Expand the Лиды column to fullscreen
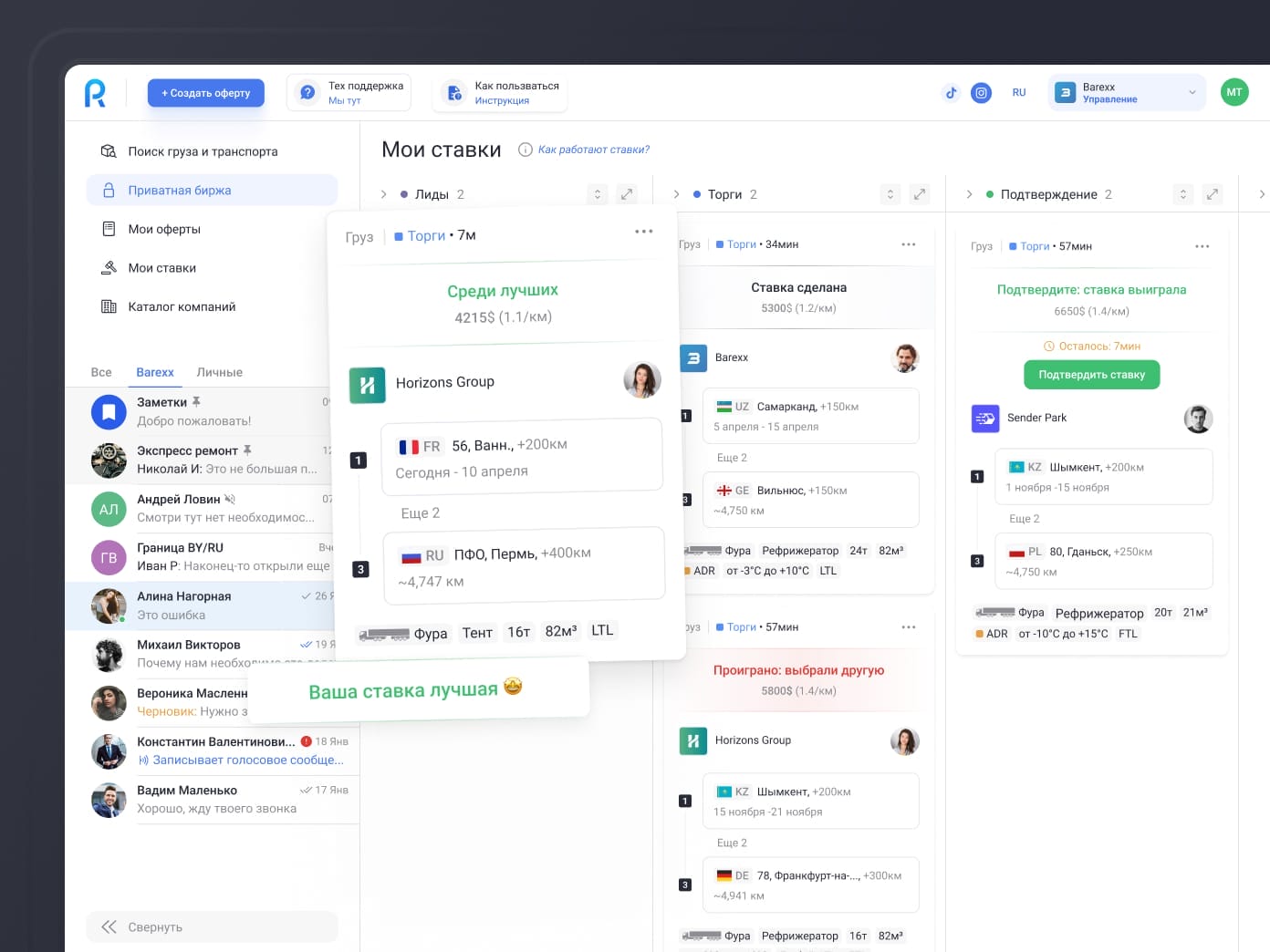The height and width of the screenshot is (952, 1270). click(x=626, y=194)
